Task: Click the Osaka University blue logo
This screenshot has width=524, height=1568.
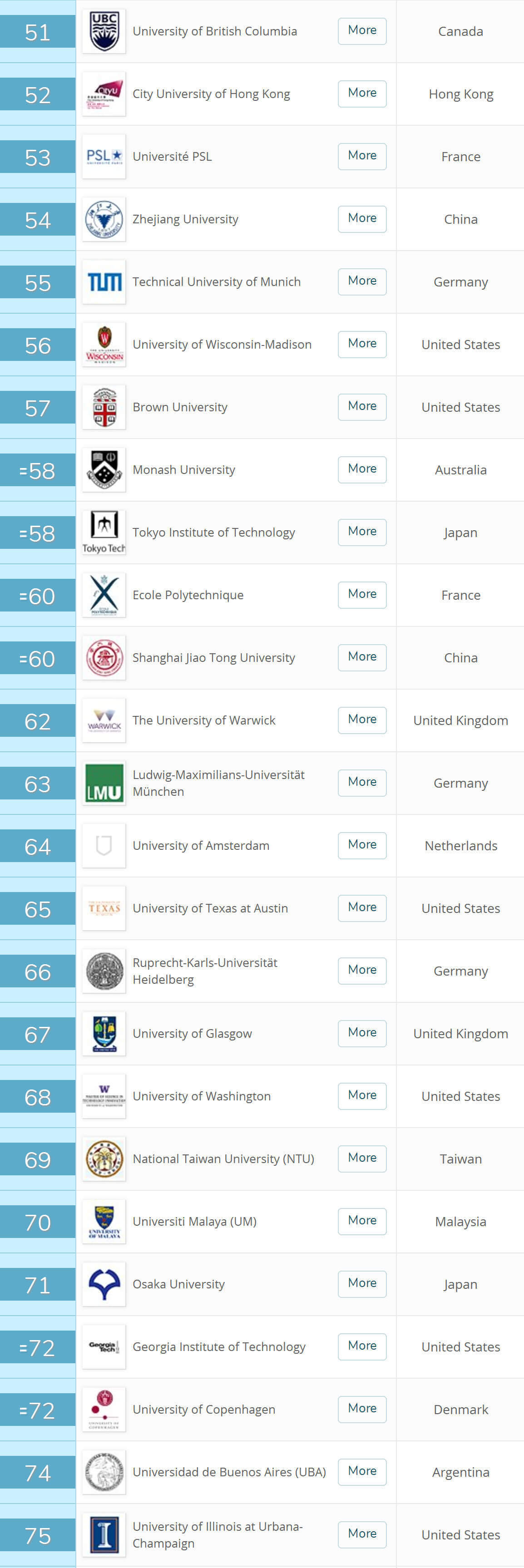Action: (x=104, y=1284)
